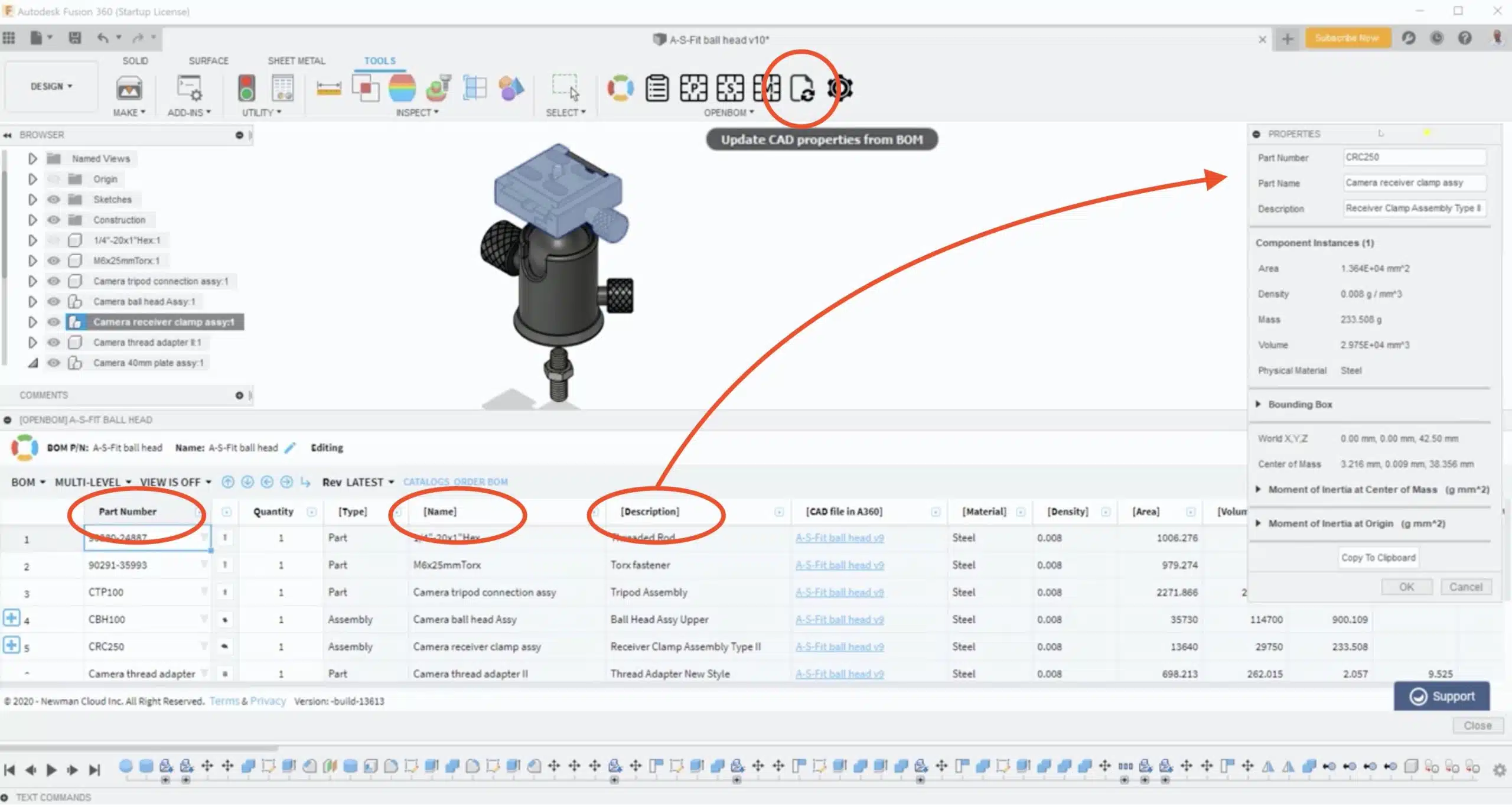1512x807 pixels.
Task: Open A-S-Fit ball head v9 link in row 2
Action: point(839,565)
